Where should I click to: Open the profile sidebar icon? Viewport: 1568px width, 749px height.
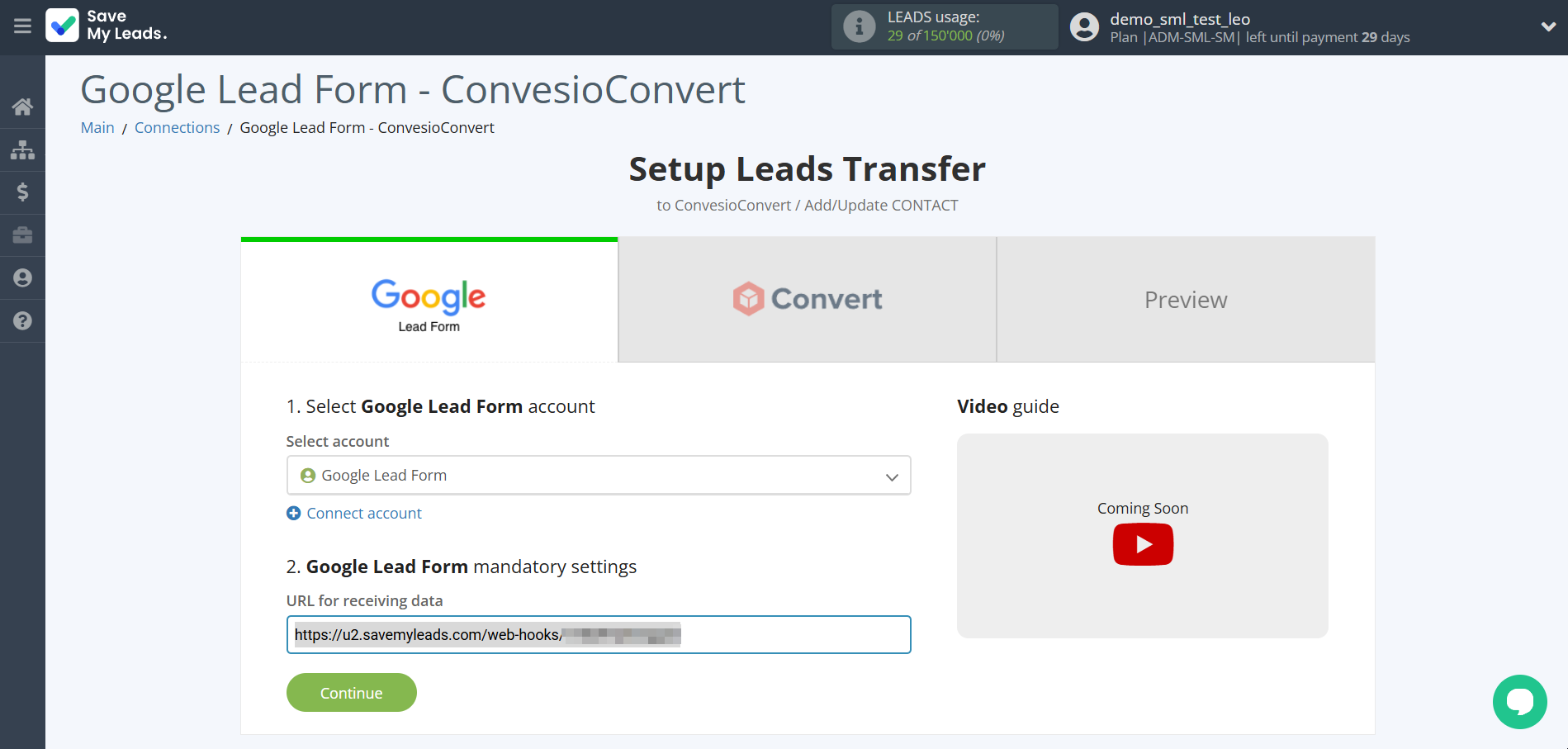(22, 278)
